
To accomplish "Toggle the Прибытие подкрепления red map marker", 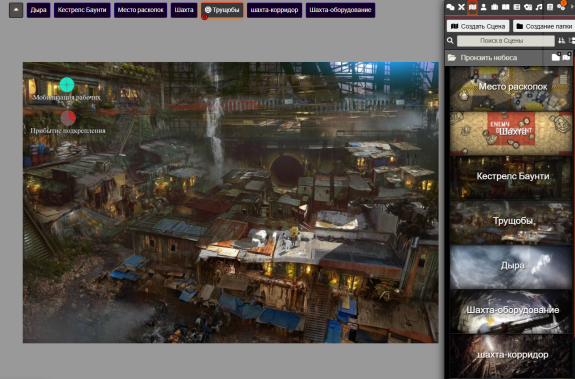I will point(68,118).
